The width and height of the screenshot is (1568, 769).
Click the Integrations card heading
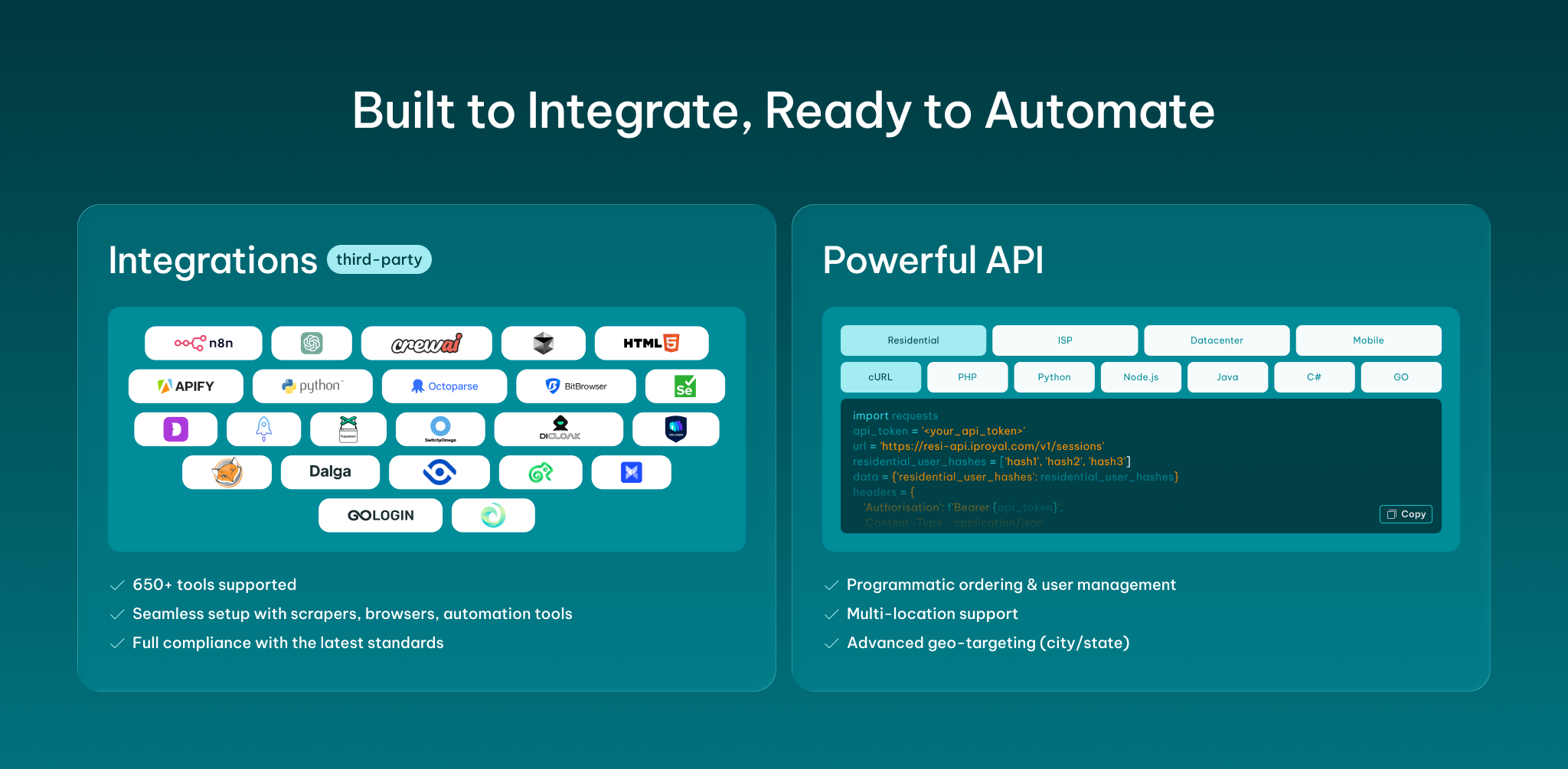pos(213,260)
